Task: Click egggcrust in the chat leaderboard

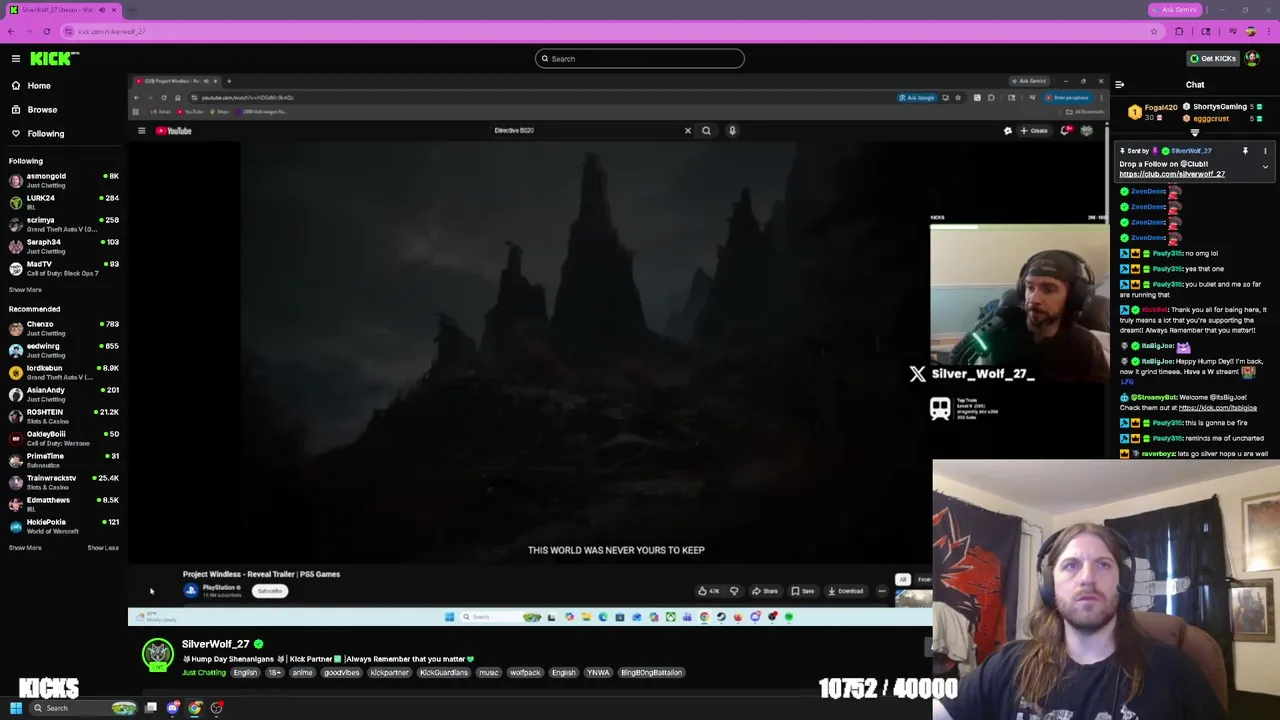Action: pyautogui.click(x=1208, y=118)
